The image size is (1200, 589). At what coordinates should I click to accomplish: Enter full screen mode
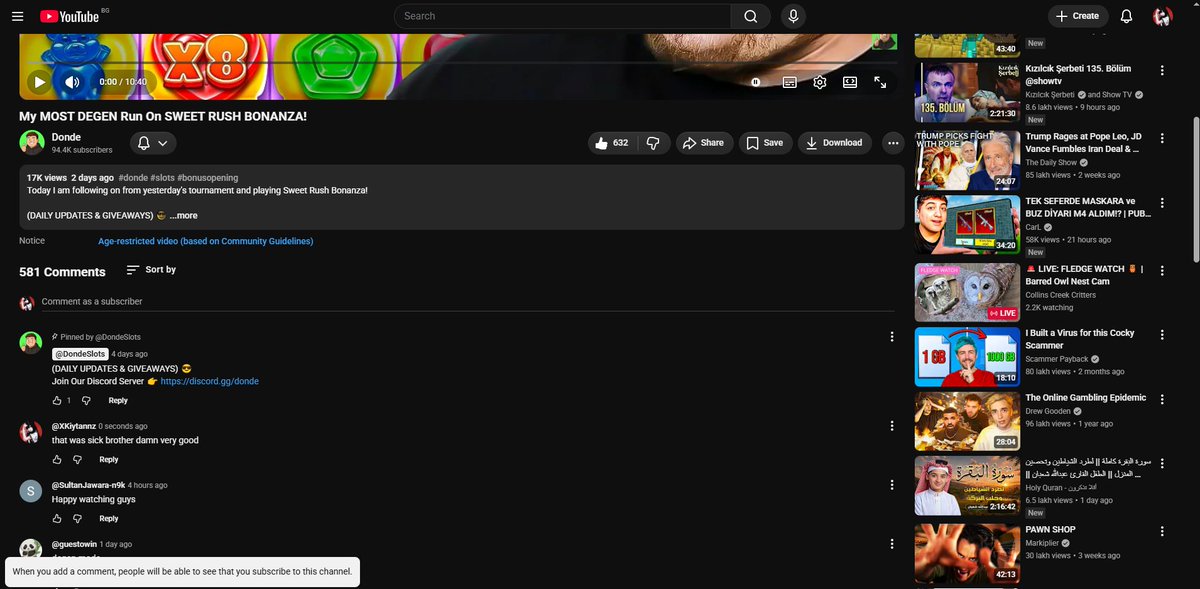(x=880, y=83)
